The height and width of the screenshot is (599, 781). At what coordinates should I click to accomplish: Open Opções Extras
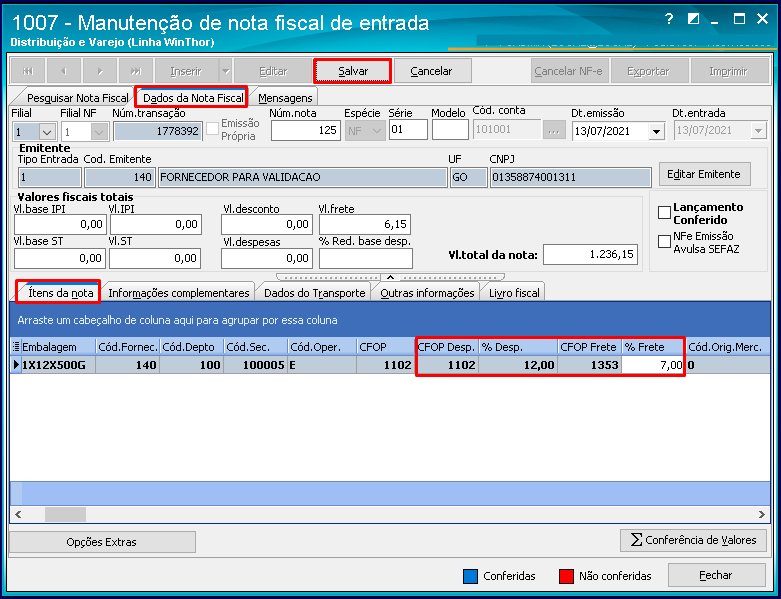coord(102,542)
